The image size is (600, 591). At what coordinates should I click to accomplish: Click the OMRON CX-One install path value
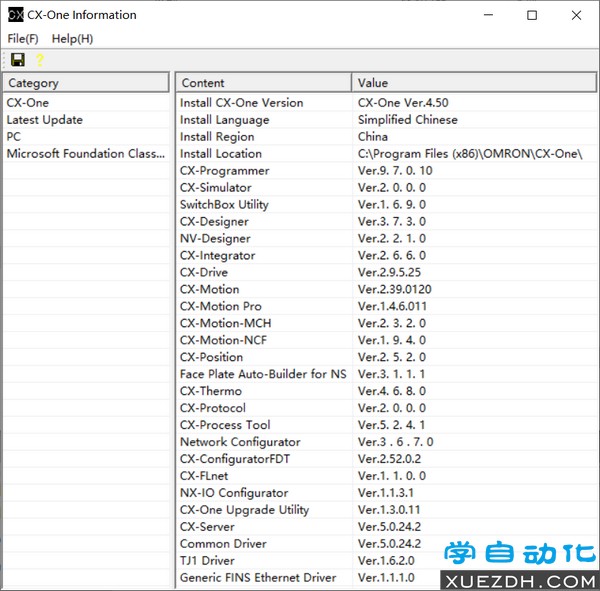pos(470,153)
